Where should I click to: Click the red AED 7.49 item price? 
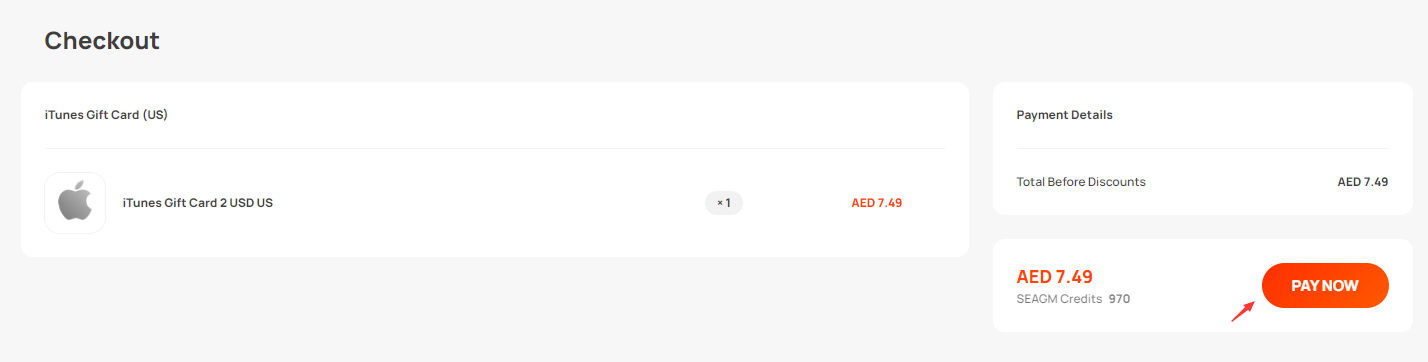(x=877, y=203)
